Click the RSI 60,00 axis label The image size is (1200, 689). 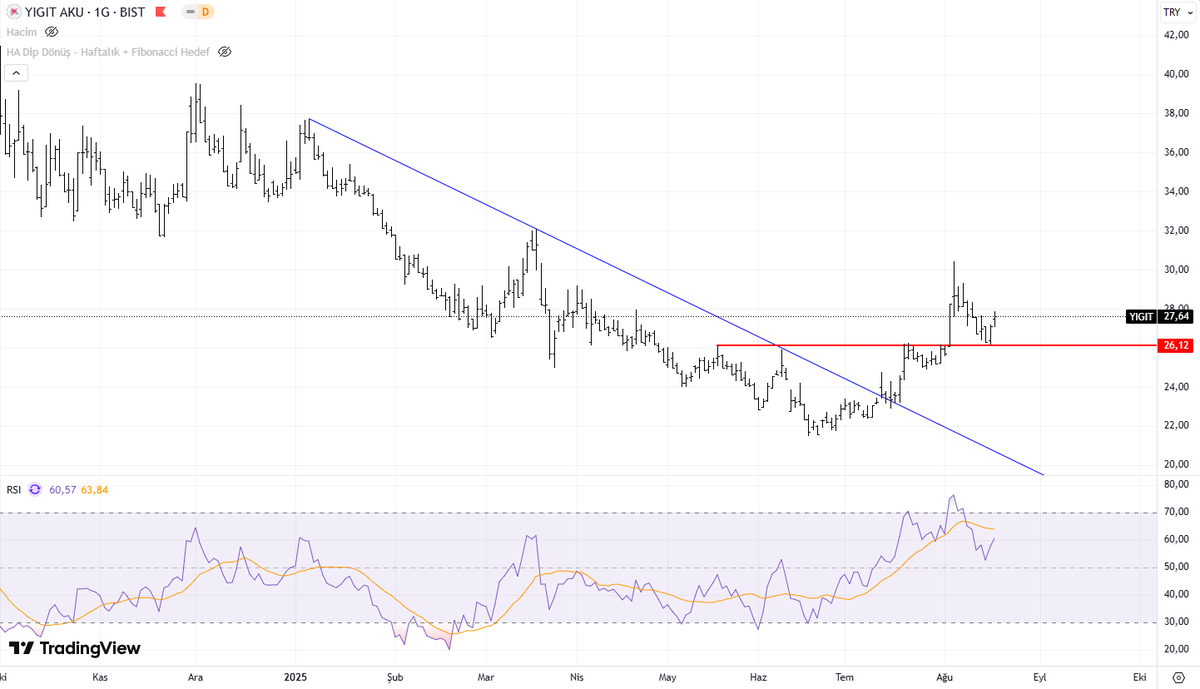(x=1175, y=539)
